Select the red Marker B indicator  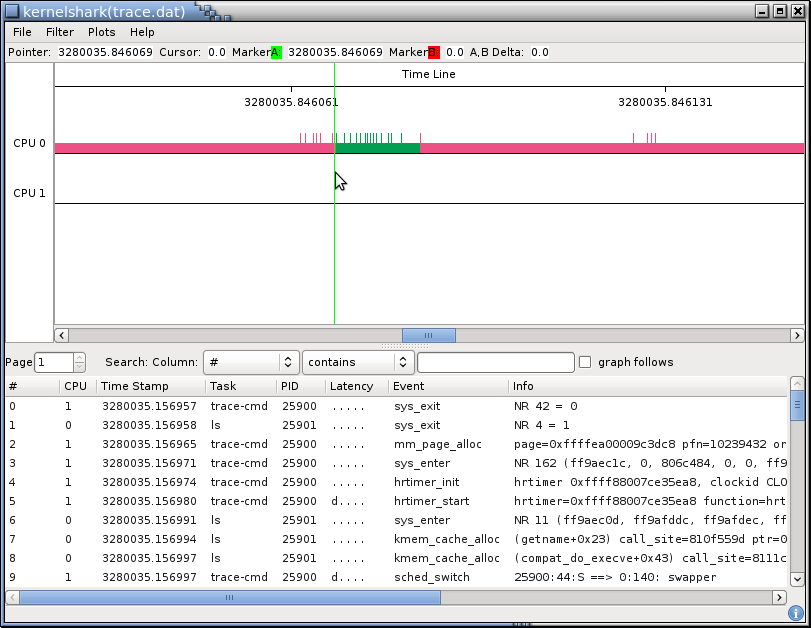tap(433, 52)
